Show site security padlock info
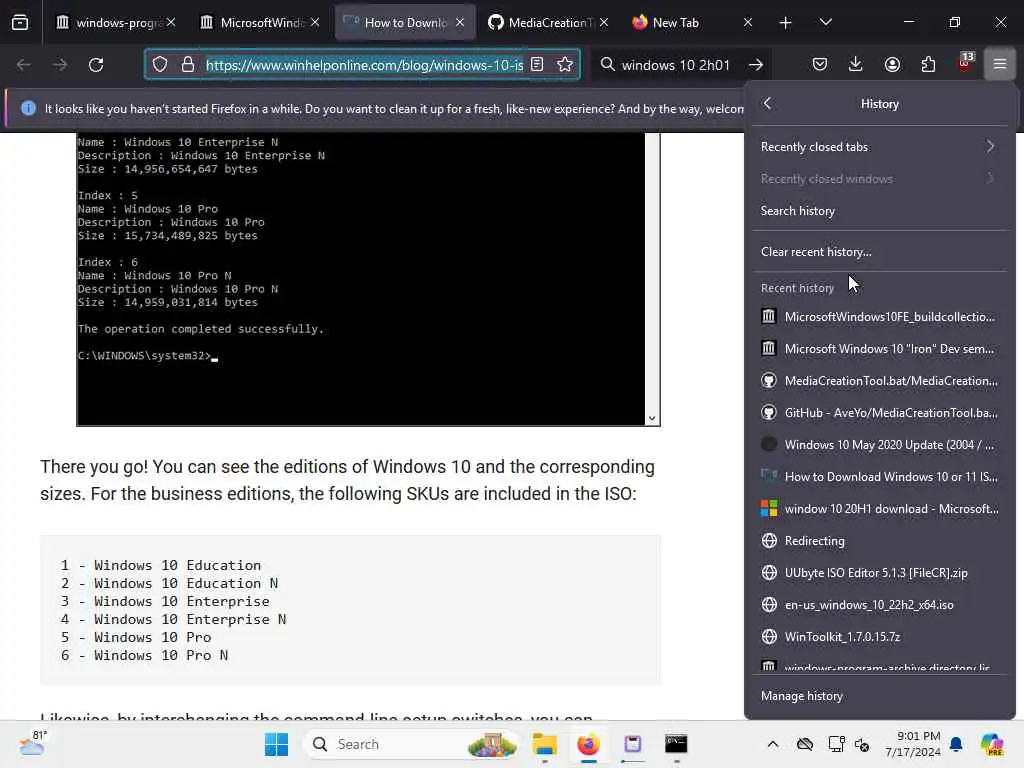Viewport: 1024px width, 768px height. point(187,65)
